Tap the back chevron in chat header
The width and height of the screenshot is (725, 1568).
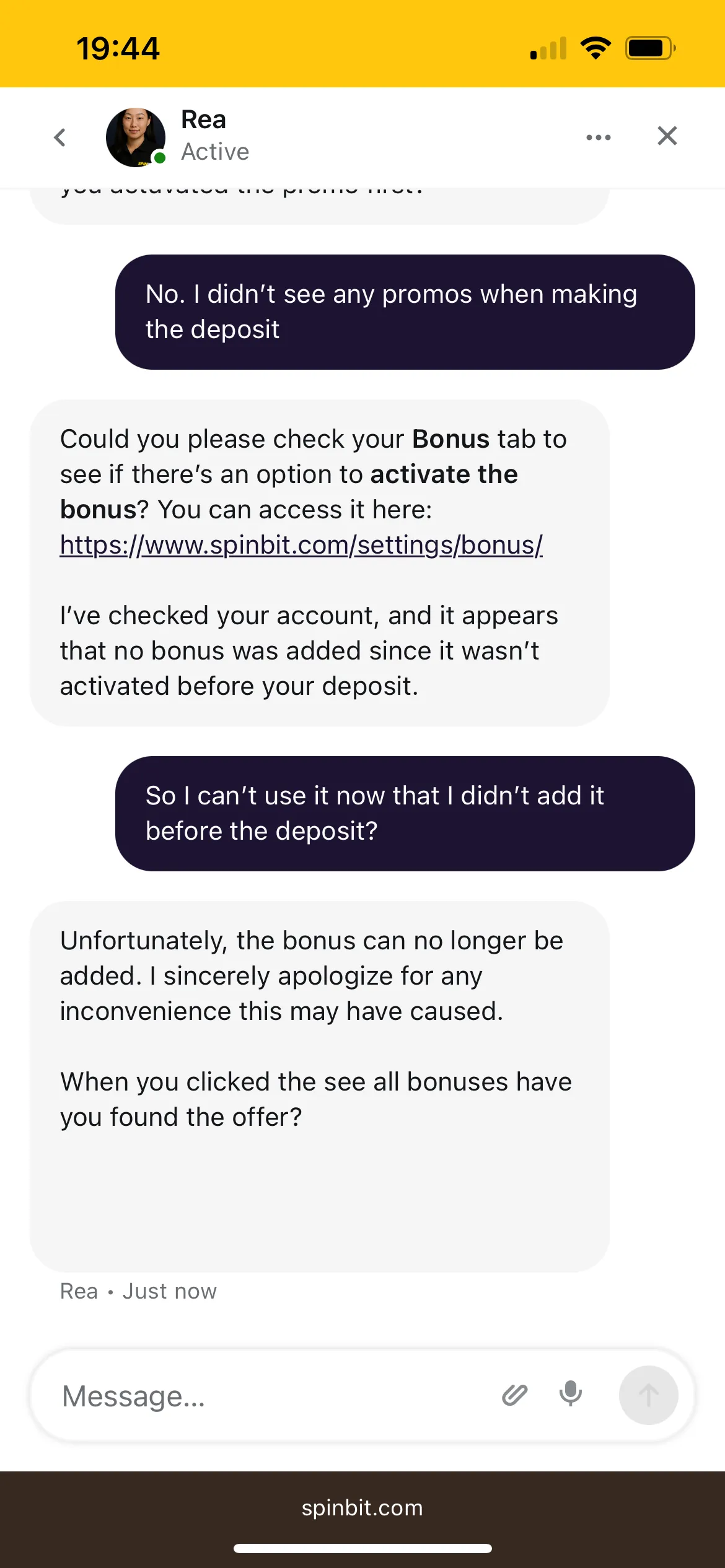click(x=60, y=137)
